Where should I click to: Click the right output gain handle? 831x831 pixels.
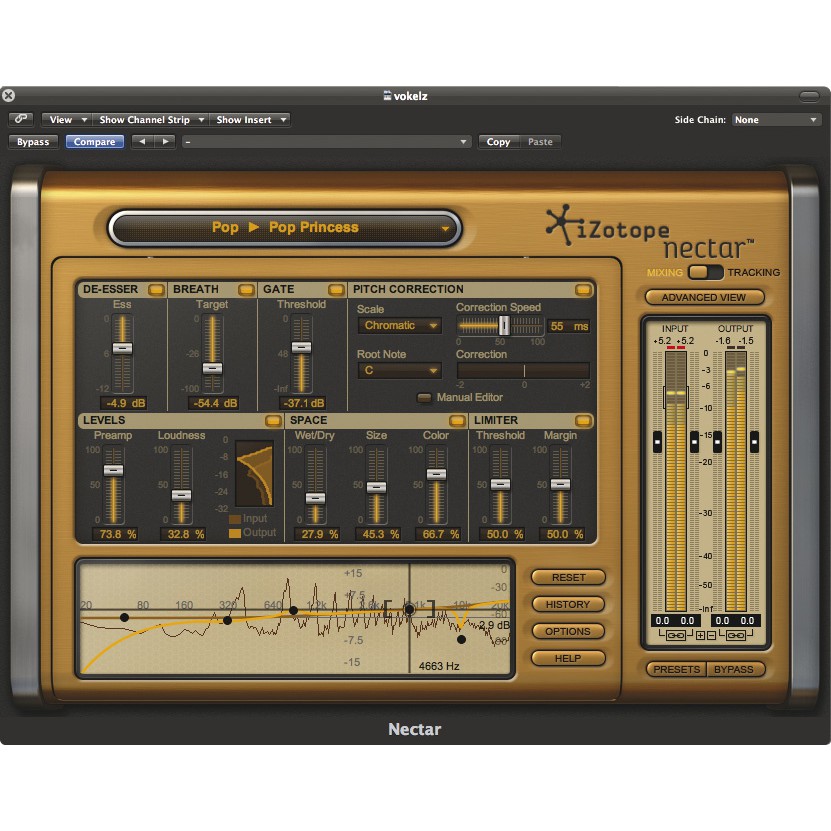pos(755,441)
